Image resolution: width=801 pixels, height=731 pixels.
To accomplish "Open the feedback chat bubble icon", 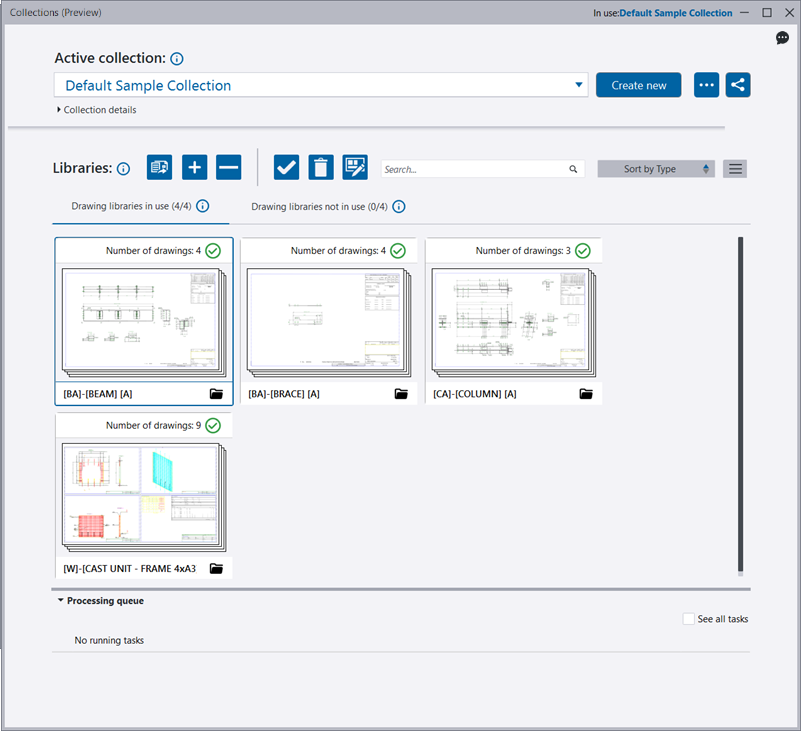I will 783,38.
